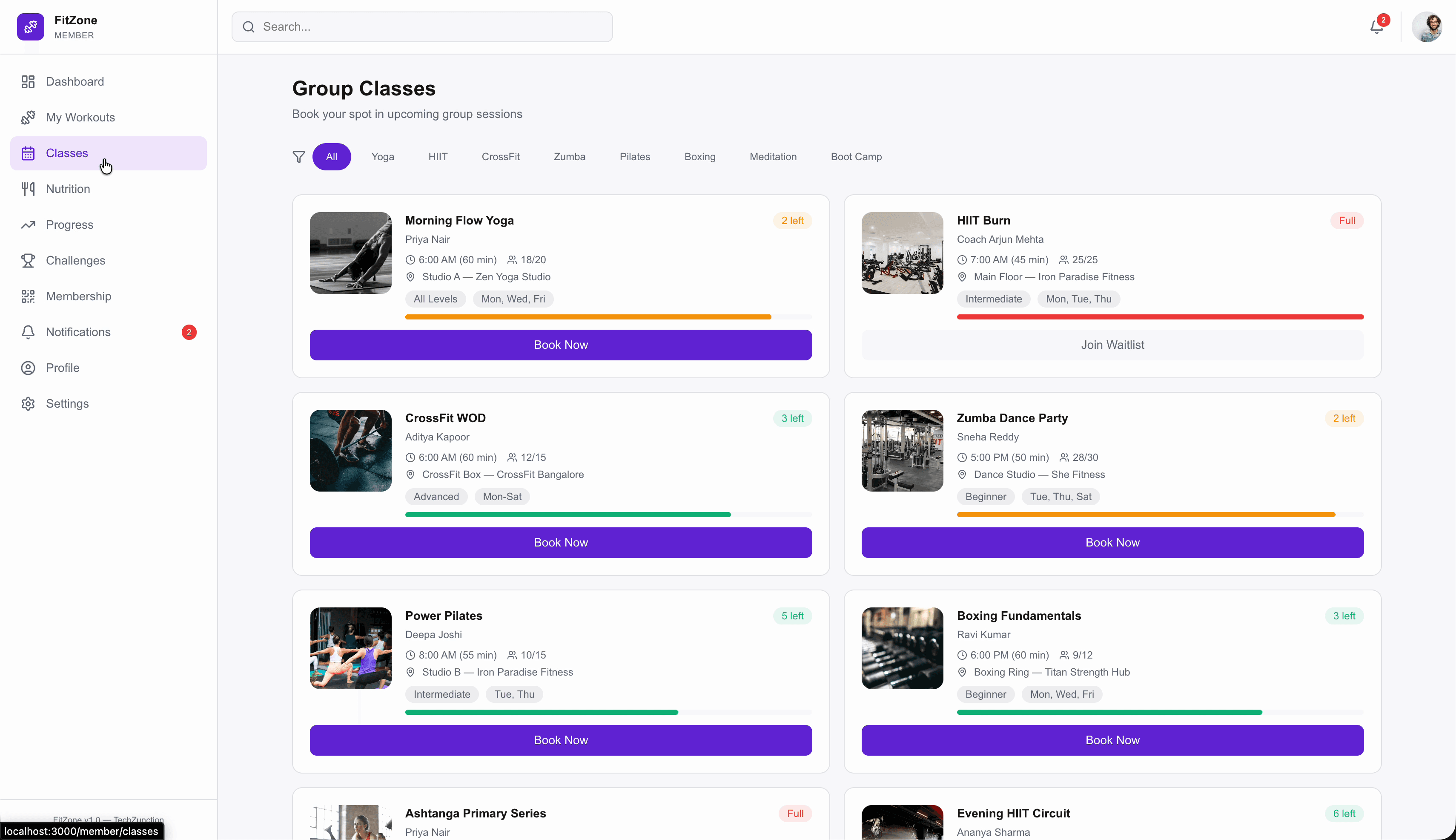This screenshot has width=1456, height=840.
Task: Click the Notifications bell in the top bar
Action: [1376, 26]
